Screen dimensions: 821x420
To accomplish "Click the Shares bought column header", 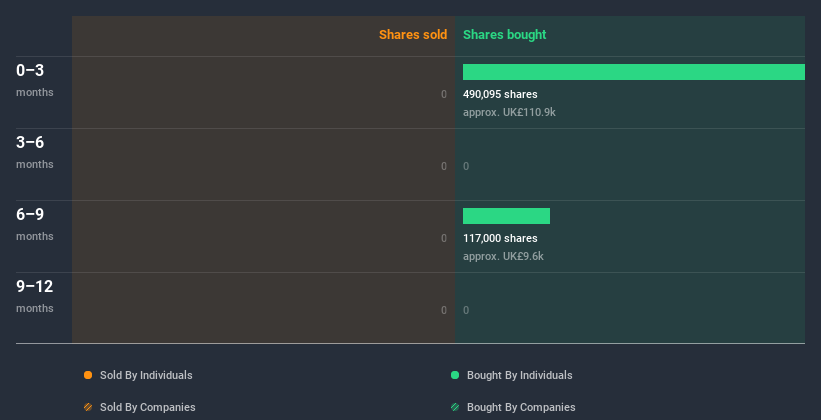I will (504, 35).
